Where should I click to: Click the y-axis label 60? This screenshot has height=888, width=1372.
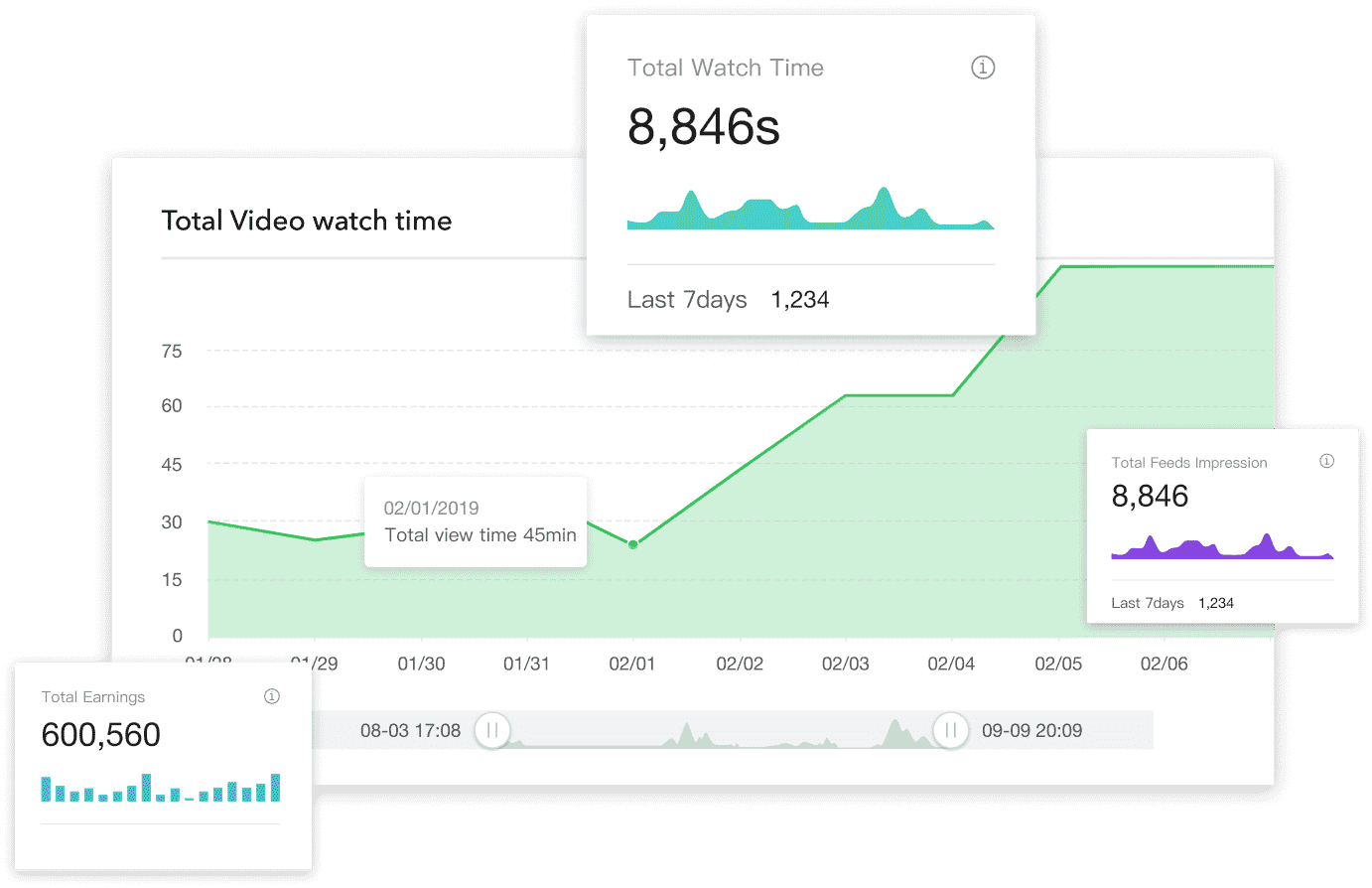(172, 405)
